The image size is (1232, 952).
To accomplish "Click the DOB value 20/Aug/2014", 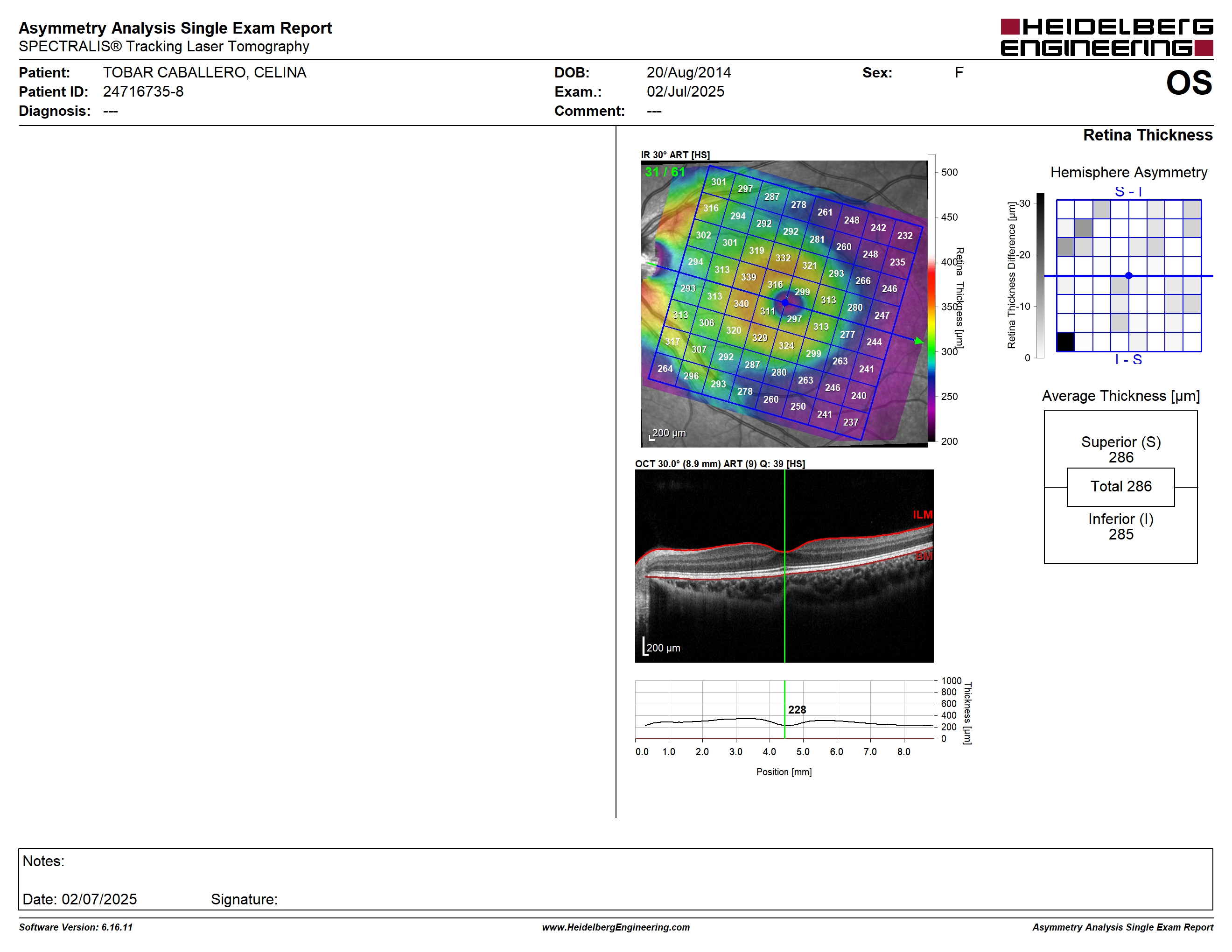I will [x=689, y=72].
